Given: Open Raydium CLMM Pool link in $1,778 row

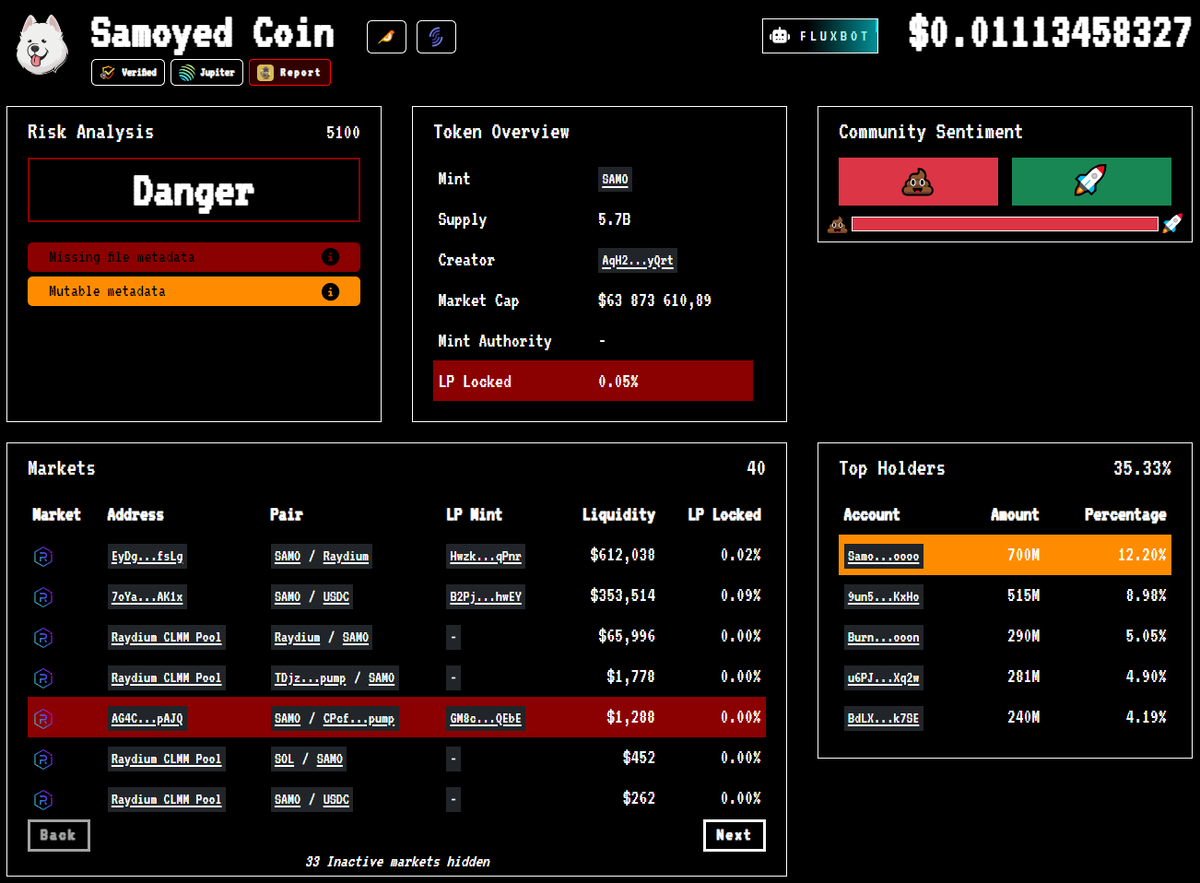Looking at the screenshot, I should [166, 678].
